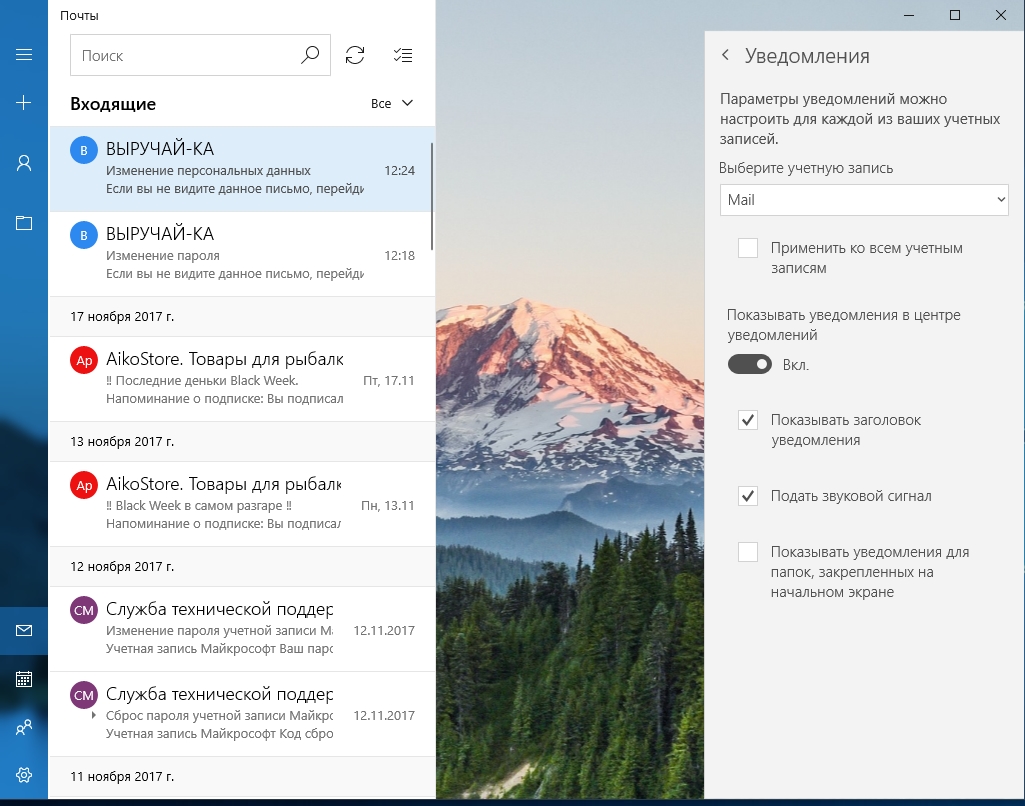The image size is (1025, 806).
Task: Focus the Поиск search field
Action: click(200, 55)
